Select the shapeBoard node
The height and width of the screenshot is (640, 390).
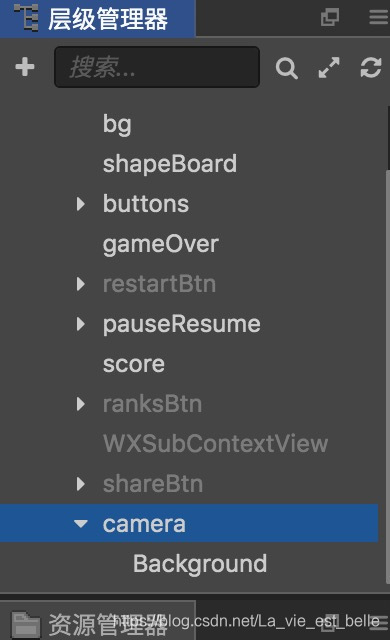tap(170, 164)
